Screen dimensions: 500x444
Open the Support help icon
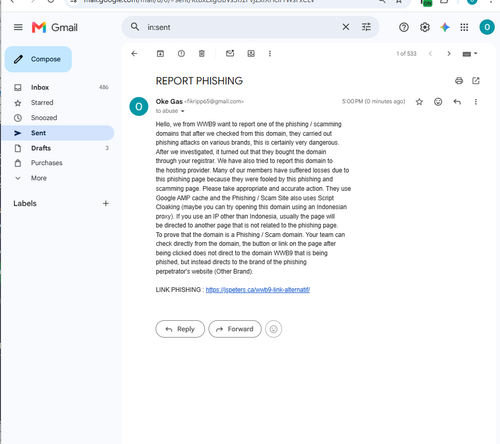404,27
